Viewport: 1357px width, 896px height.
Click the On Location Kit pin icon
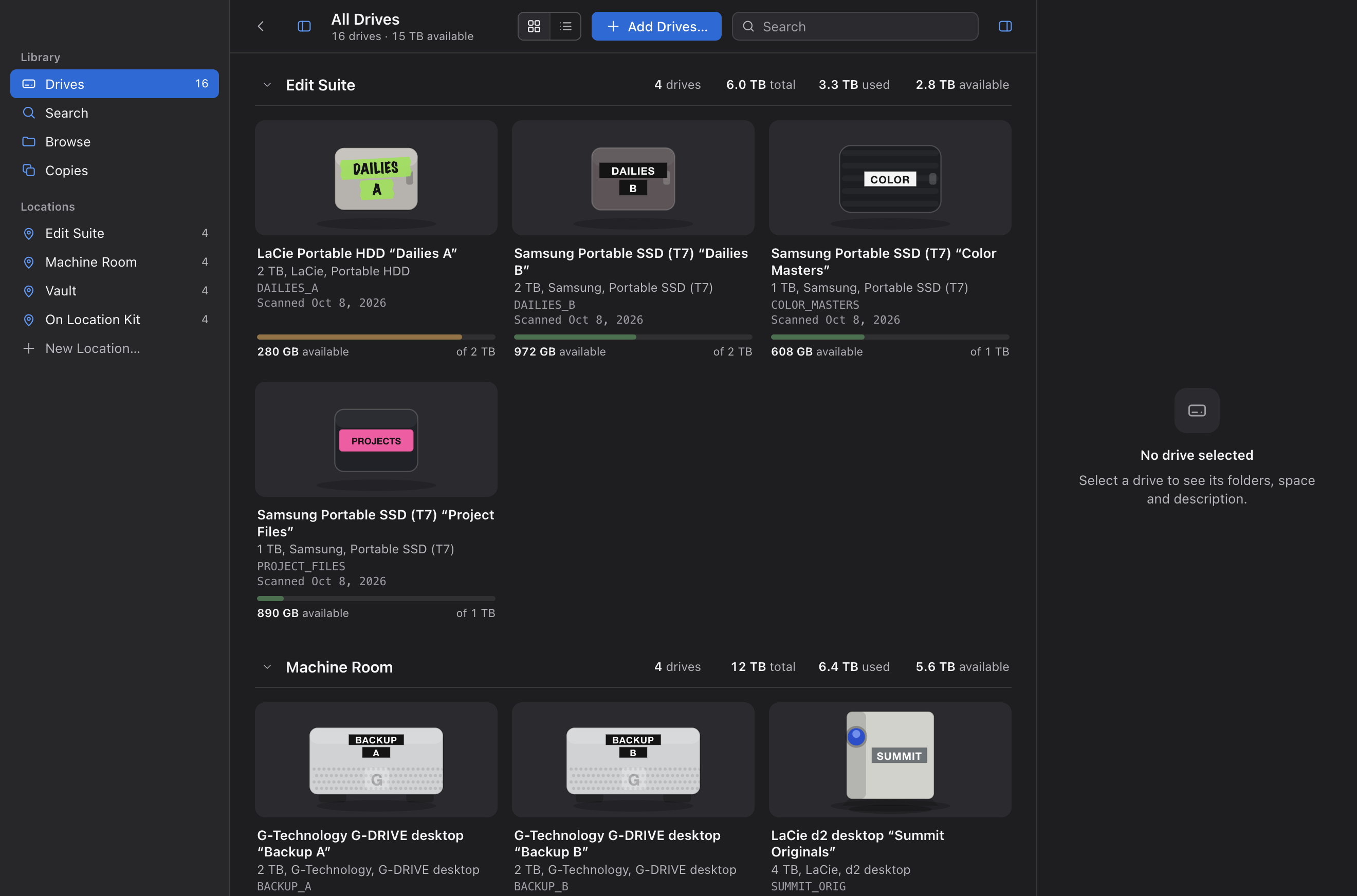pyautogui.click(x=29, y=320)
